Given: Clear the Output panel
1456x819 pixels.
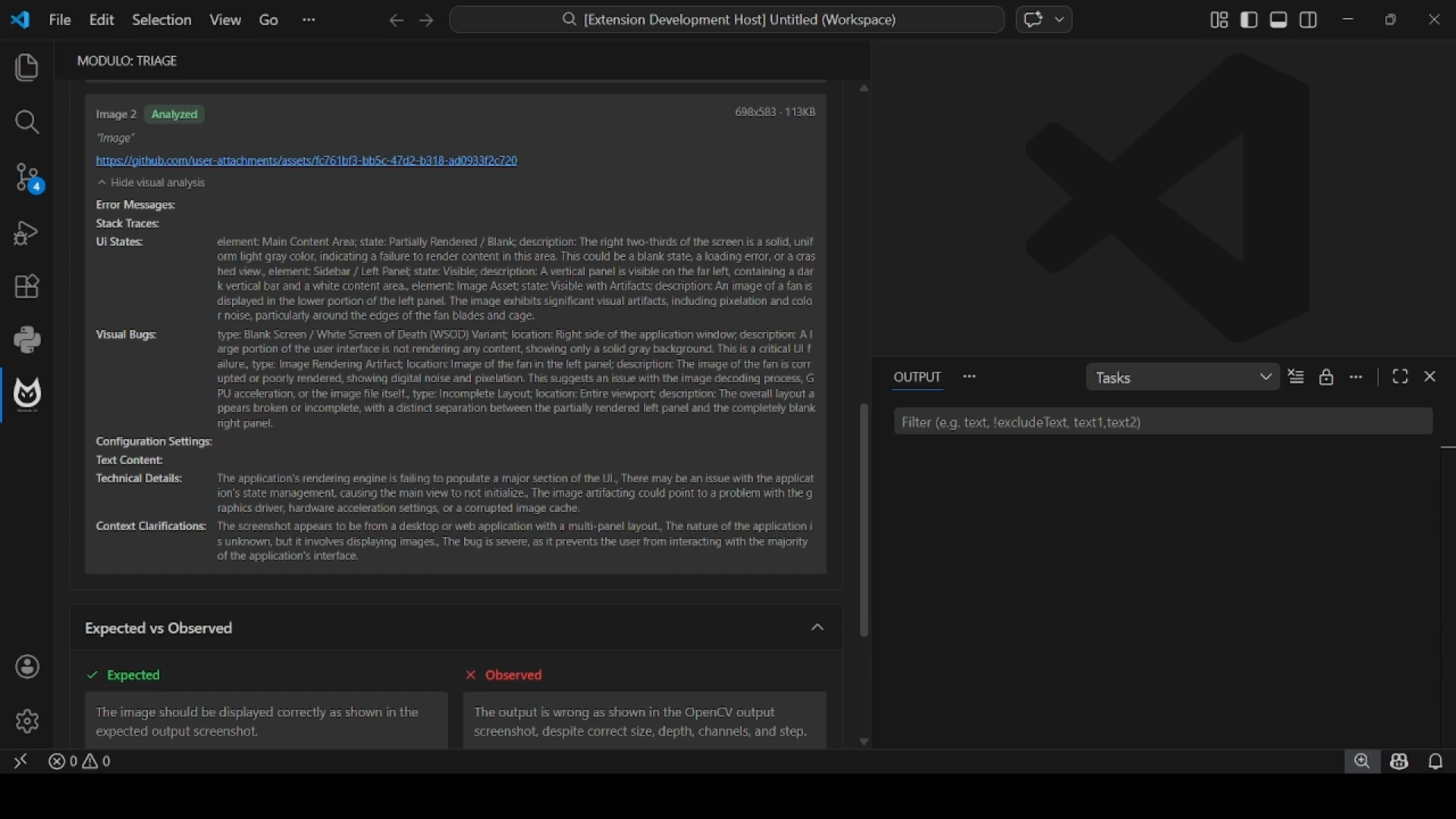Looking at the screenshot, I should [x=1296, y=377].
